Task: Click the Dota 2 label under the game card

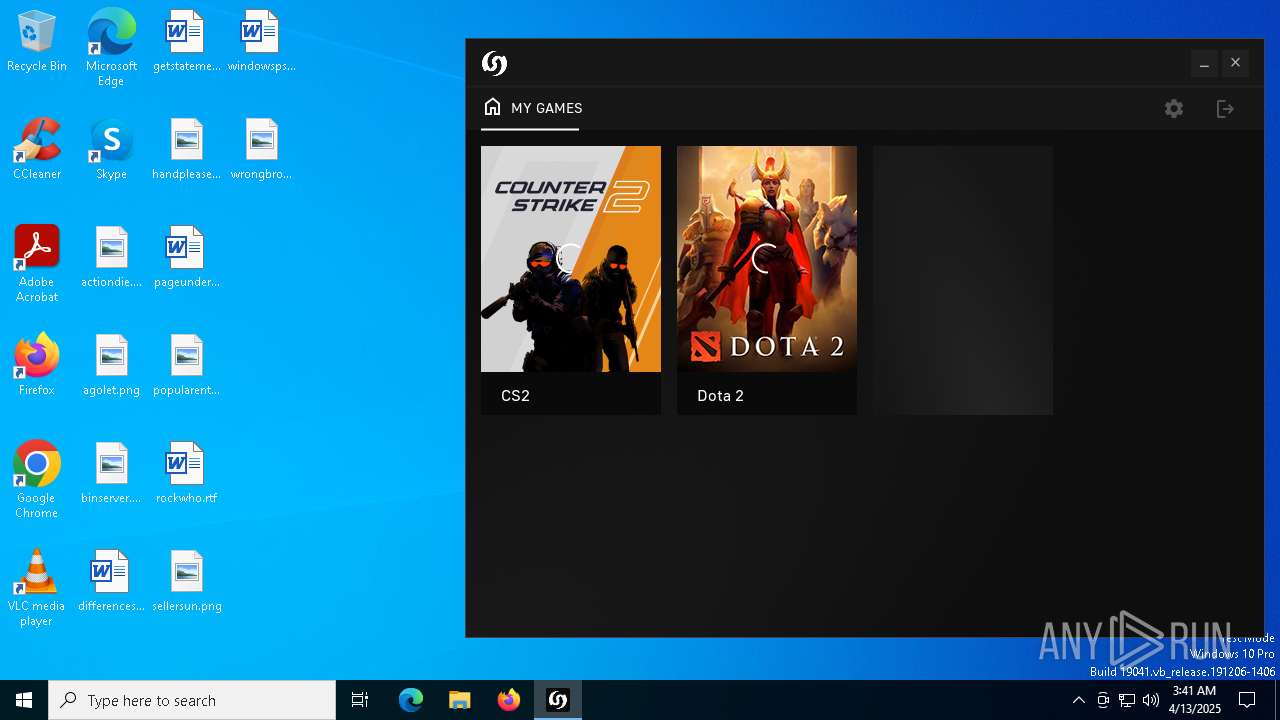Action: [x=720, y=395]
